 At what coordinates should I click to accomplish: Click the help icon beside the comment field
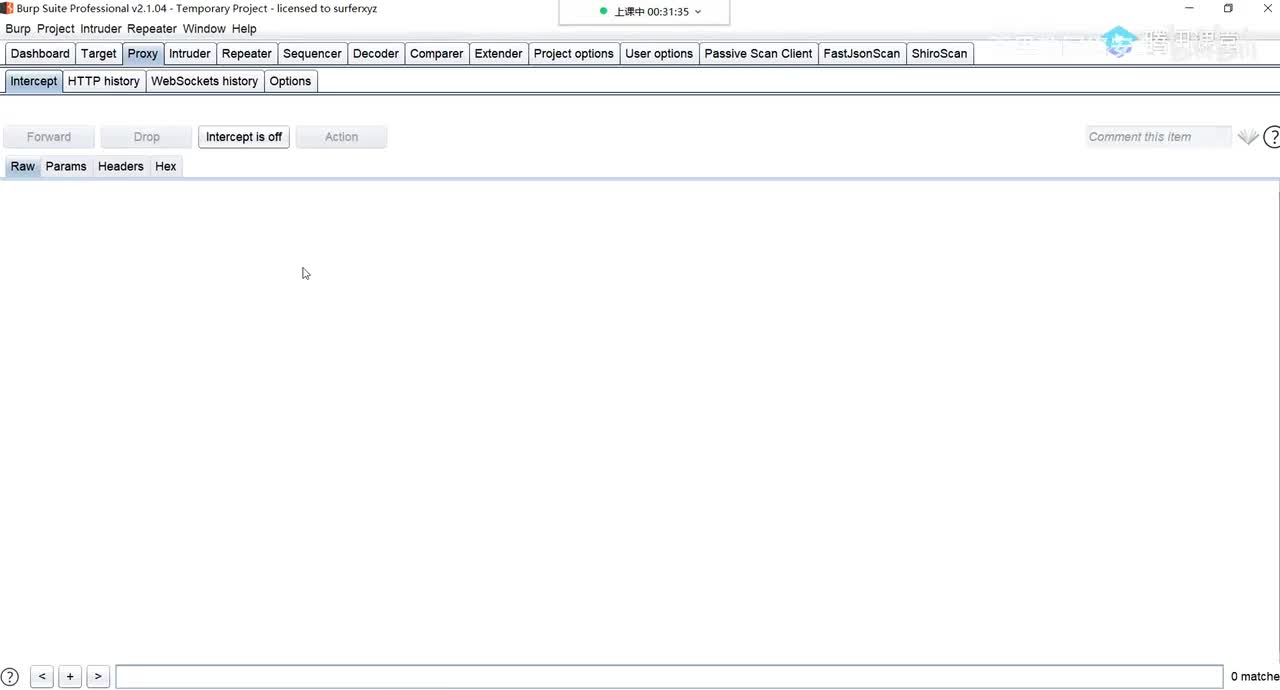(1272, 137)
